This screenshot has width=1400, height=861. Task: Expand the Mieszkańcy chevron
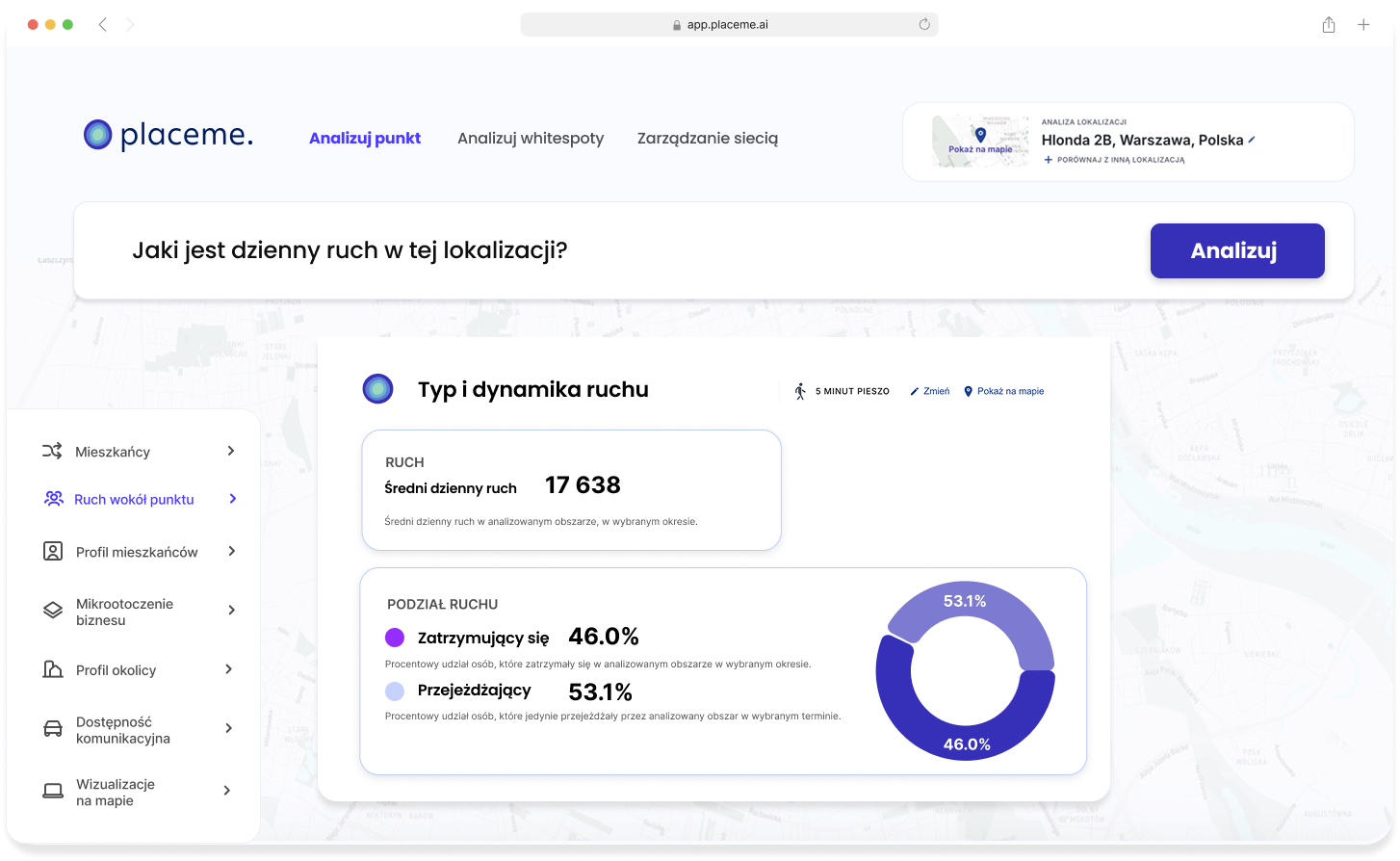(x=231, y=451)
